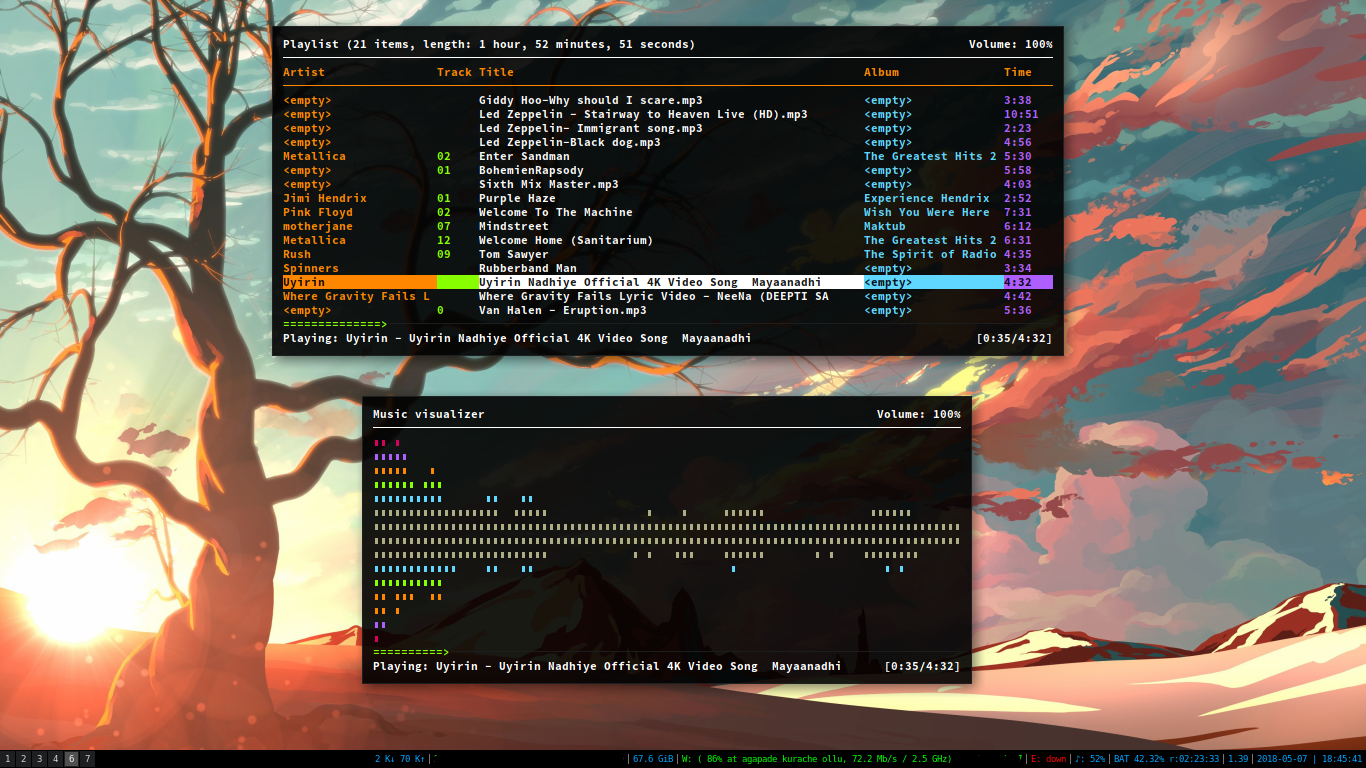Click the Album column header
1366x768 pixels.
(882, 72)
